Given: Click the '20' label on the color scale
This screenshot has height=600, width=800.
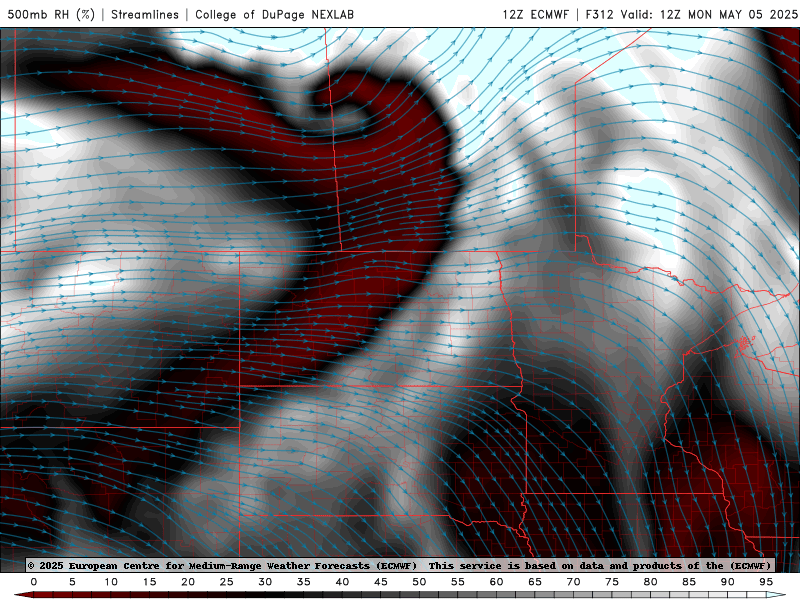Looking at the screenshot, I should 188,582.
